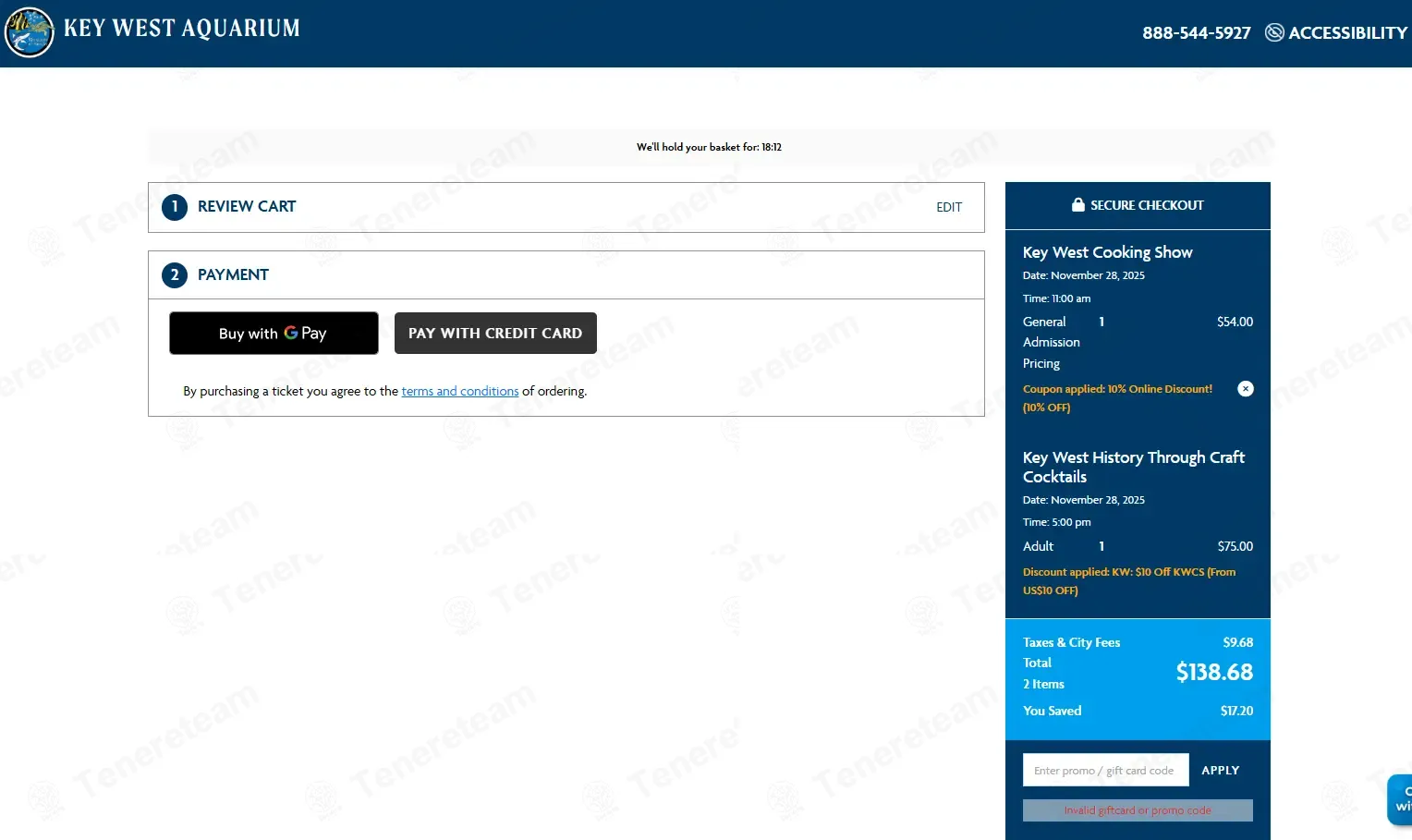Click the Google G logo on Pay button
This screenshot has width=1412, height=840.
[291, 333]
